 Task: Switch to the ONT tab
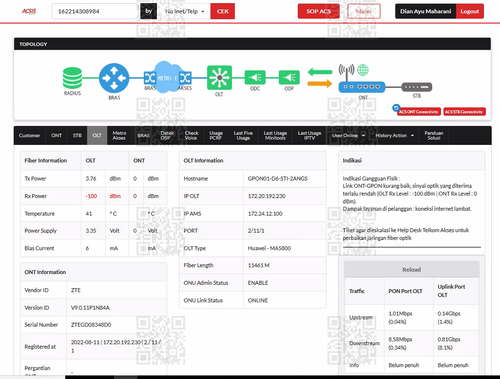pyautogui.click(x=56, y=135)
